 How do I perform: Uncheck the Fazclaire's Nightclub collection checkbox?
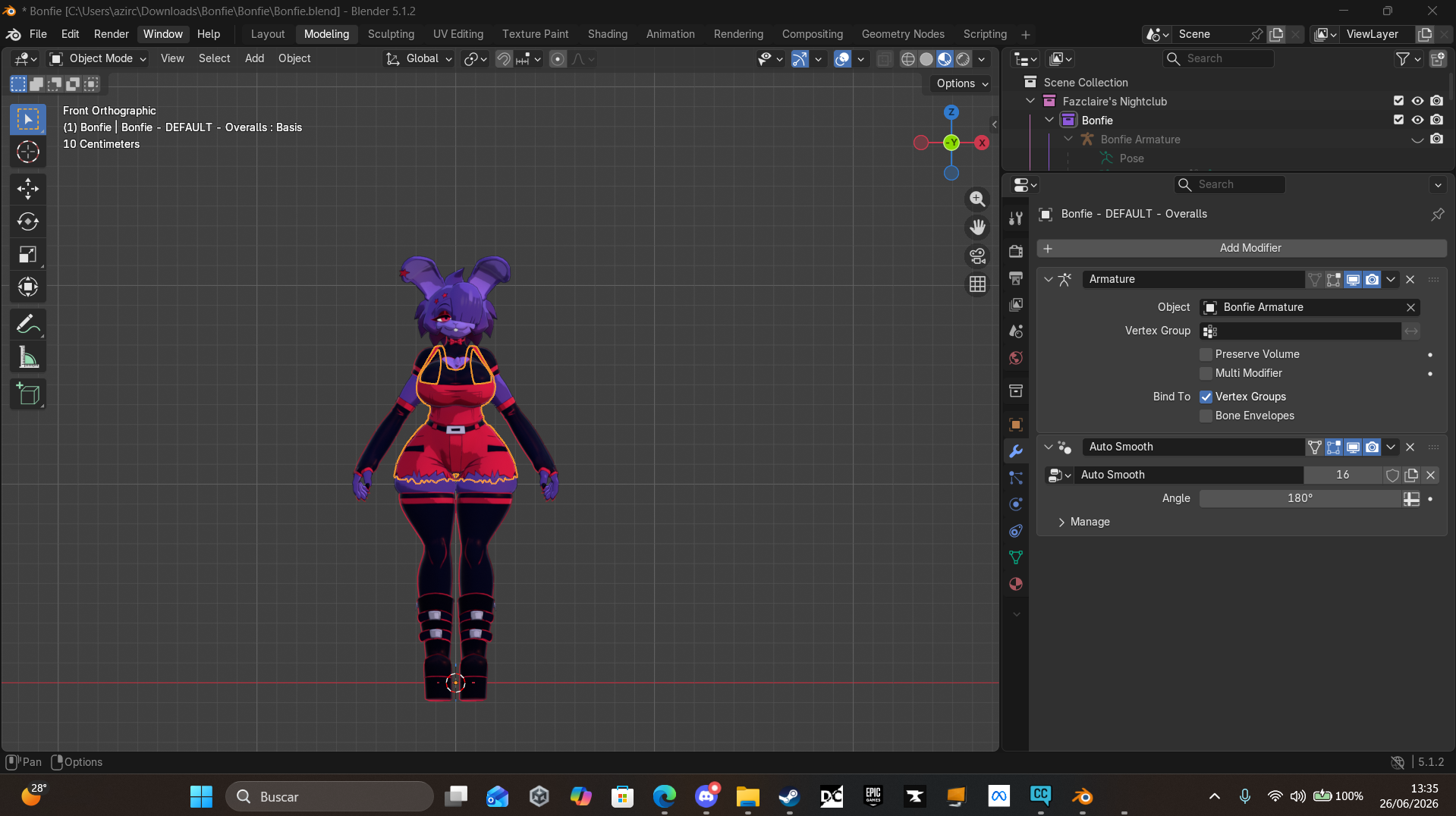coord(1398,101)
